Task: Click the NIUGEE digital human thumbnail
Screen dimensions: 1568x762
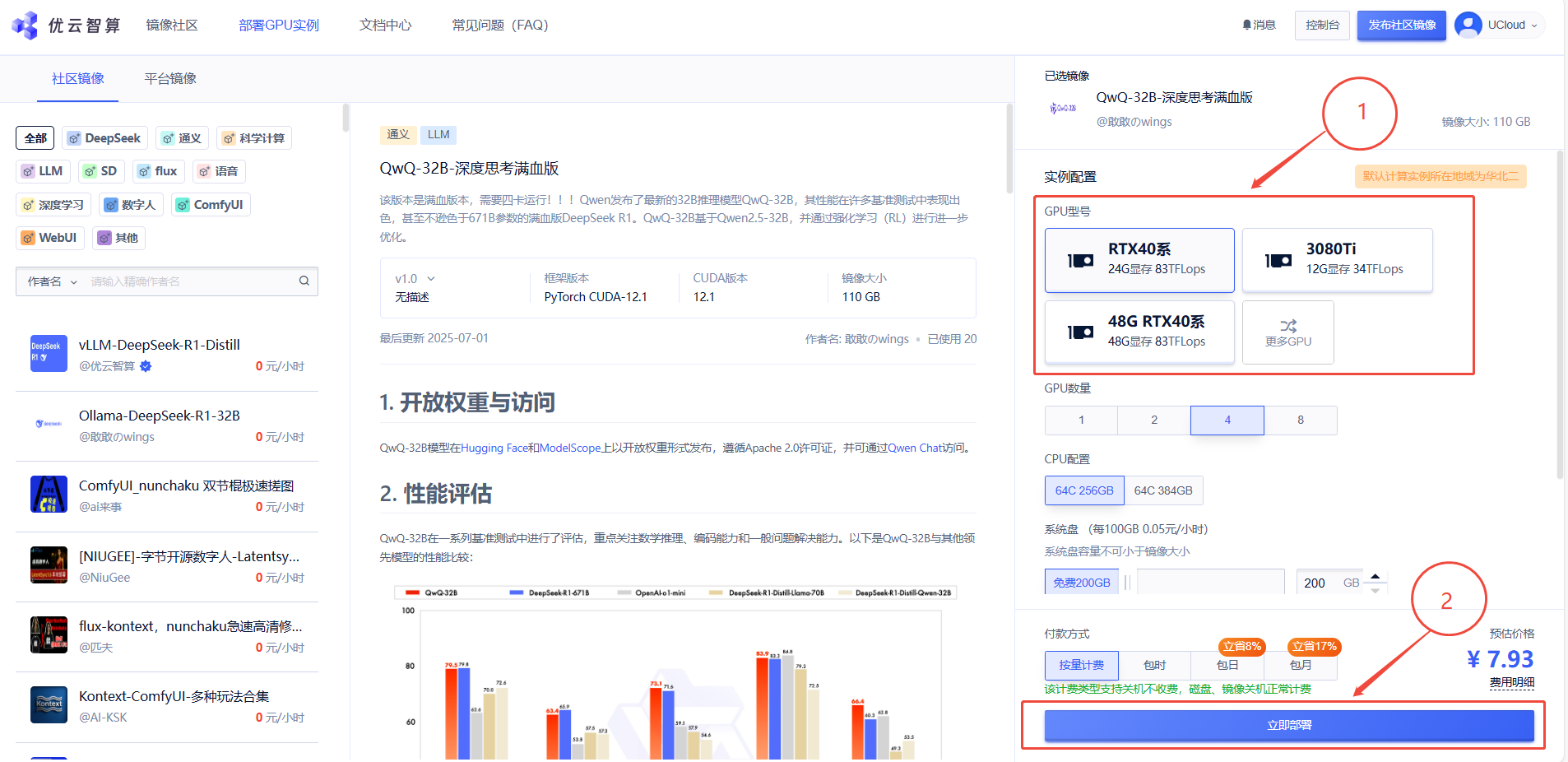Action: (x=49, y=565)
